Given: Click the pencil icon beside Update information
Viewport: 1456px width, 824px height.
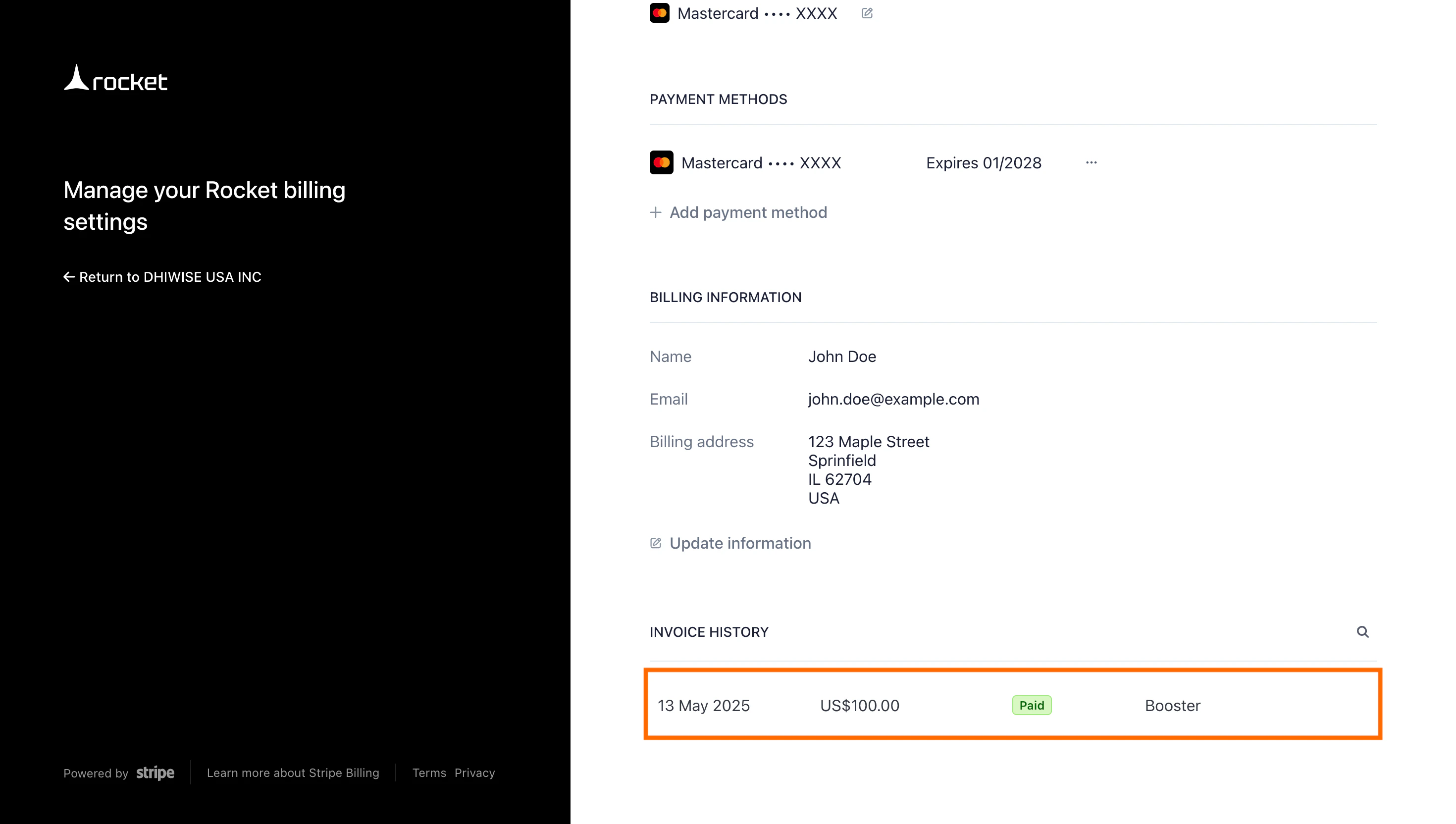Looking at the screenshot, I should tap(655, 543).
